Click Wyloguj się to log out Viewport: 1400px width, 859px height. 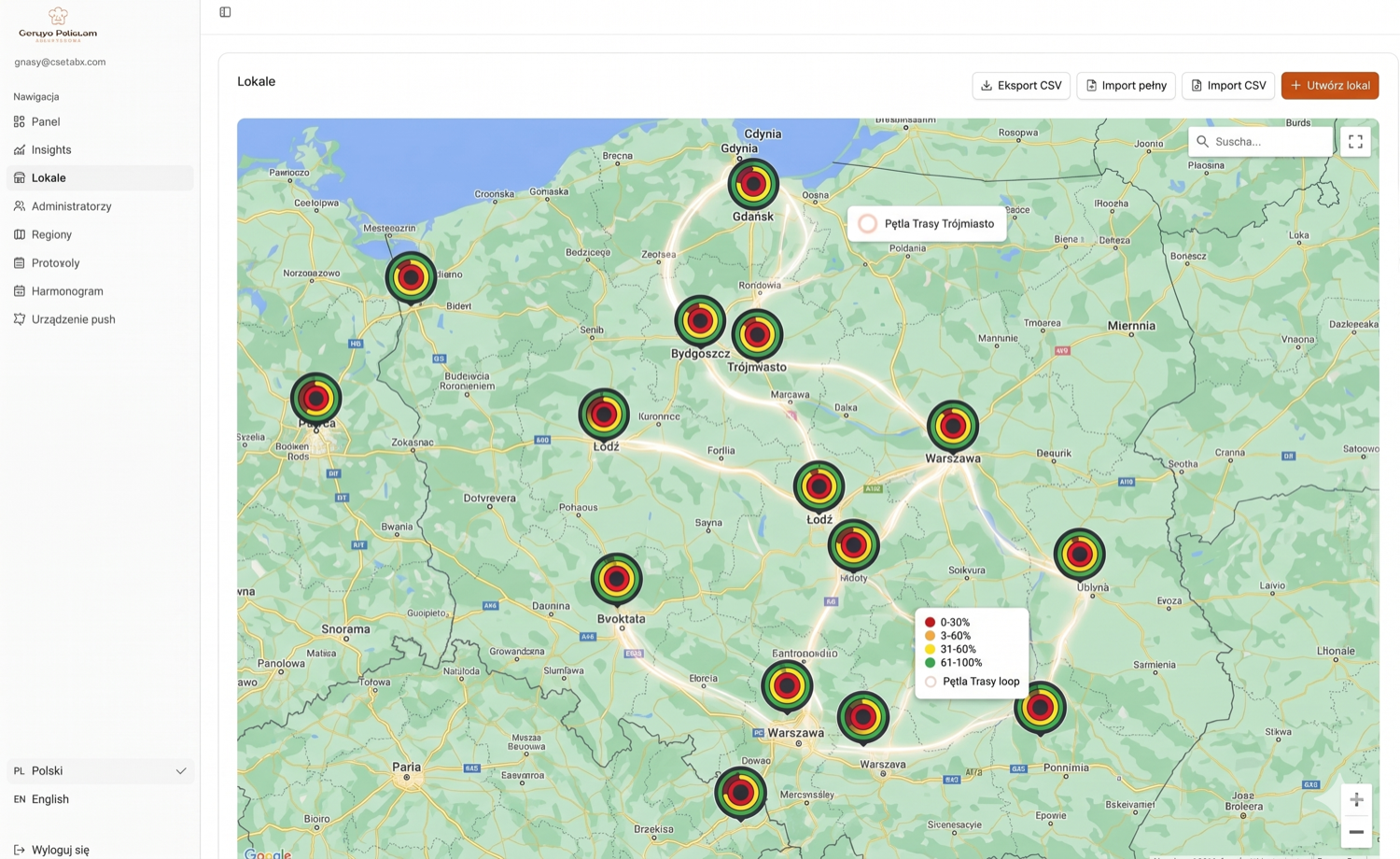[61, 850]
